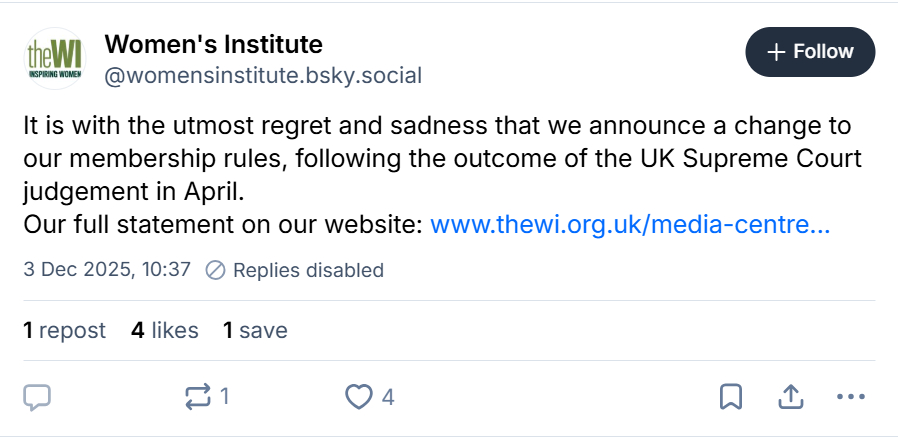898x439 pixels.
Task: Click the post timestamp 3 Dec 2025
Action: (106, 270)
